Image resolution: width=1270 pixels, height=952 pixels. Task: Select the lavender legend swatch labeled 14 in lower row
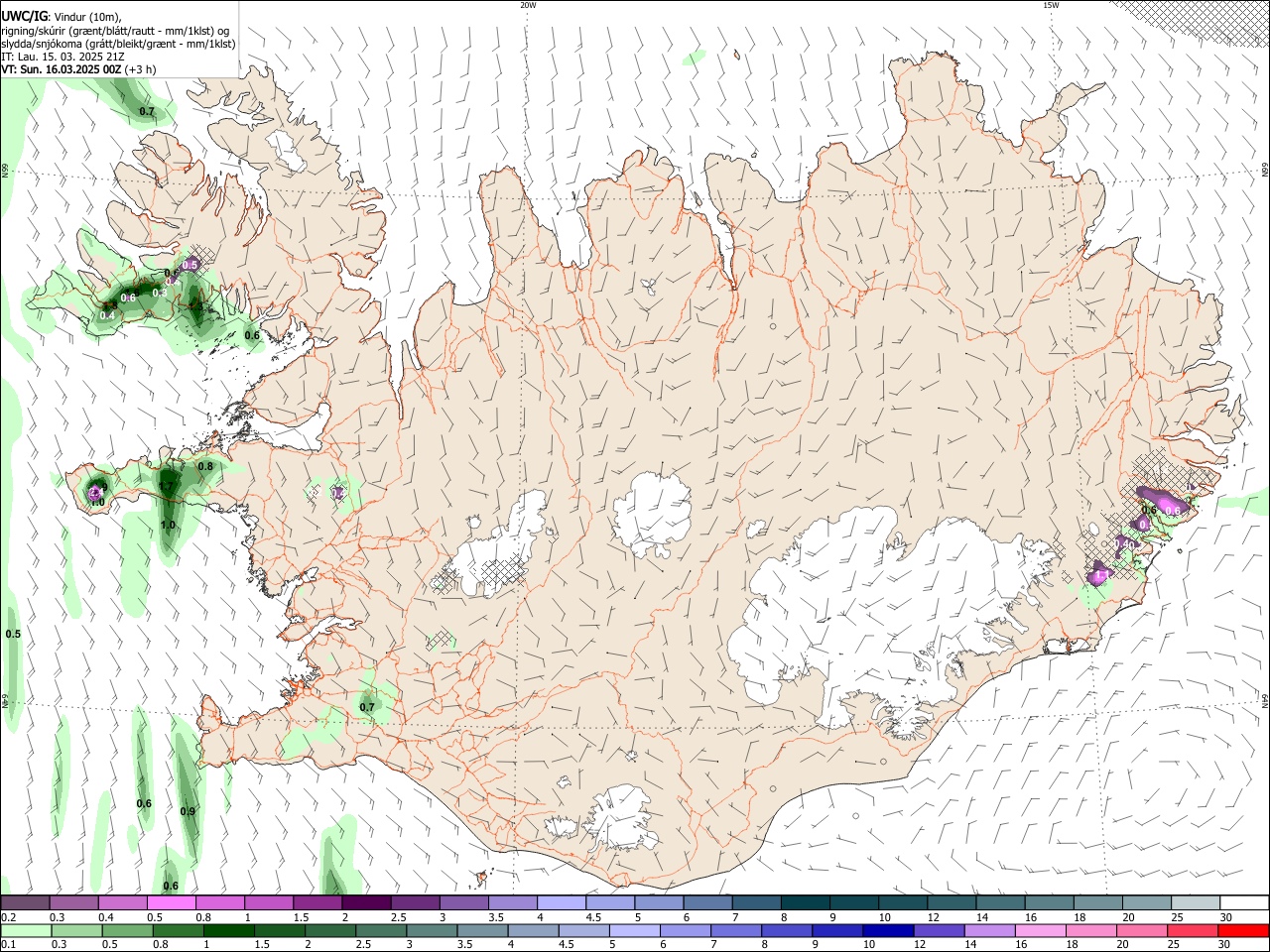click(988, 931)
